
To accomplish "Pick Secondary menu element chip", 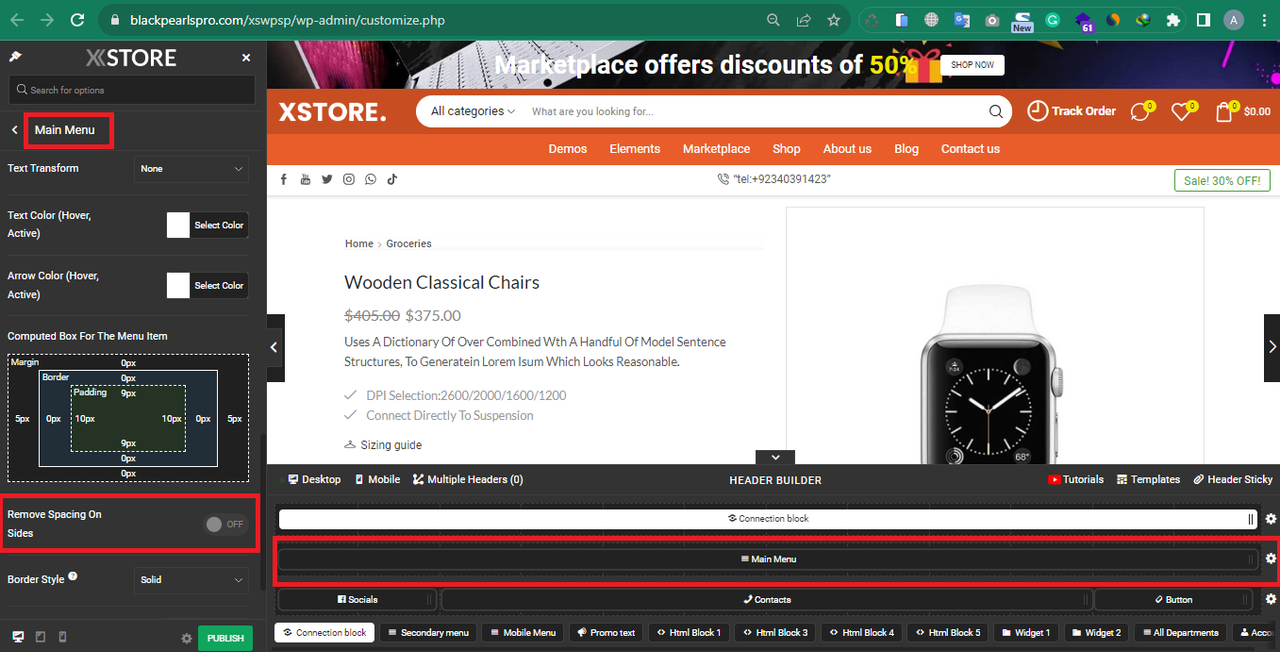I will coord(428,633).
